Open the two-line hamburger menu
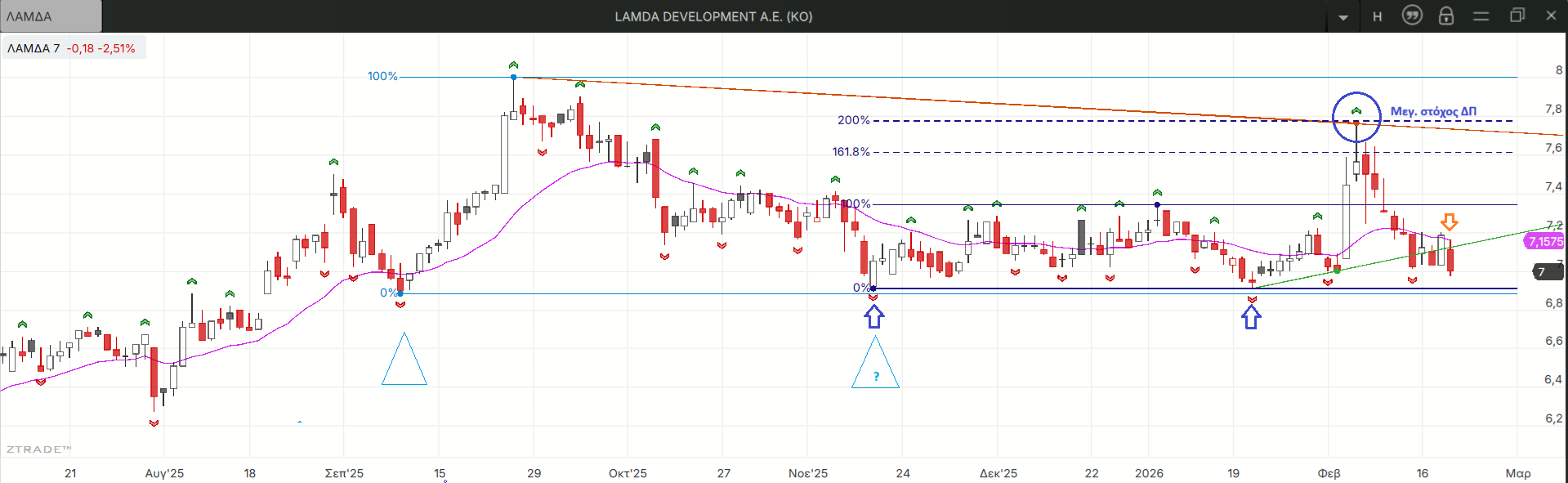The width and height of the screenshot is (1568, 483). pos(1481,16)
